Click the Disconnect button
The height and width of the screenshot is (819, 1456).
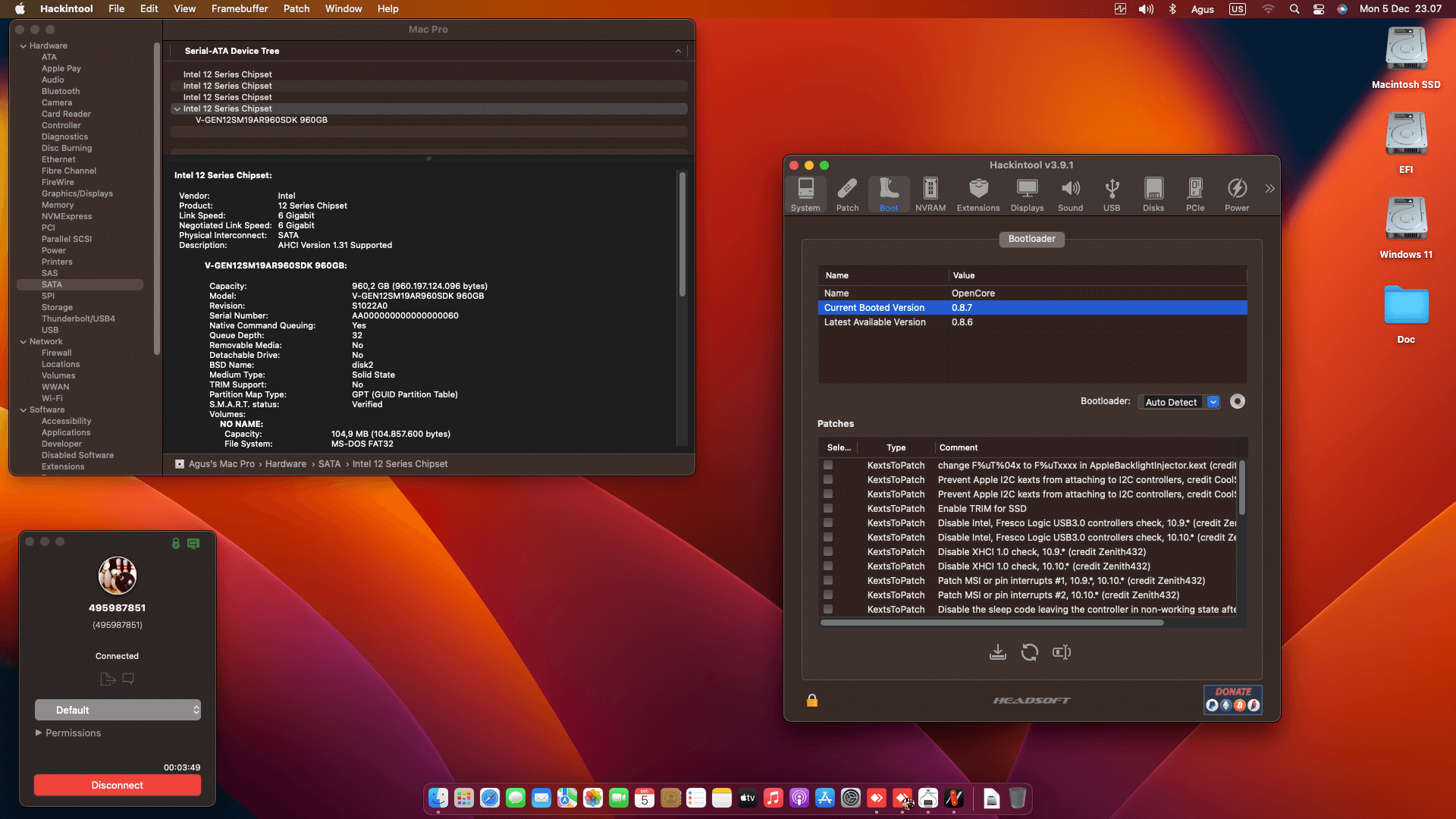click(117, 785)
